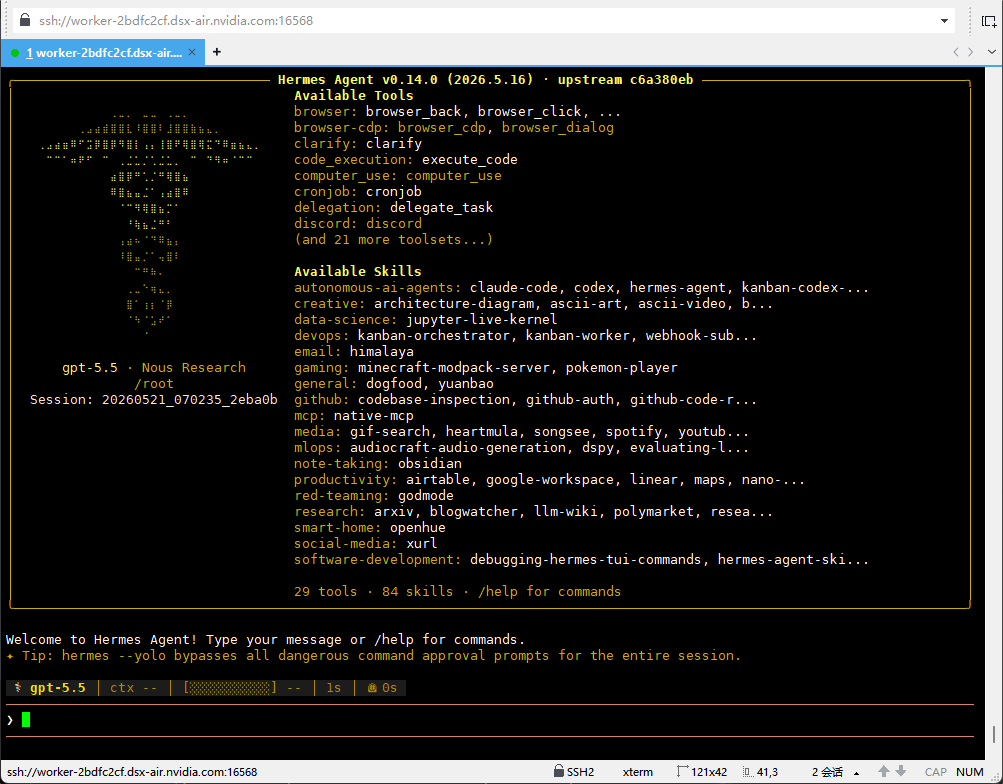Click the 41,3 cursor position indicator

coord(761,772)
